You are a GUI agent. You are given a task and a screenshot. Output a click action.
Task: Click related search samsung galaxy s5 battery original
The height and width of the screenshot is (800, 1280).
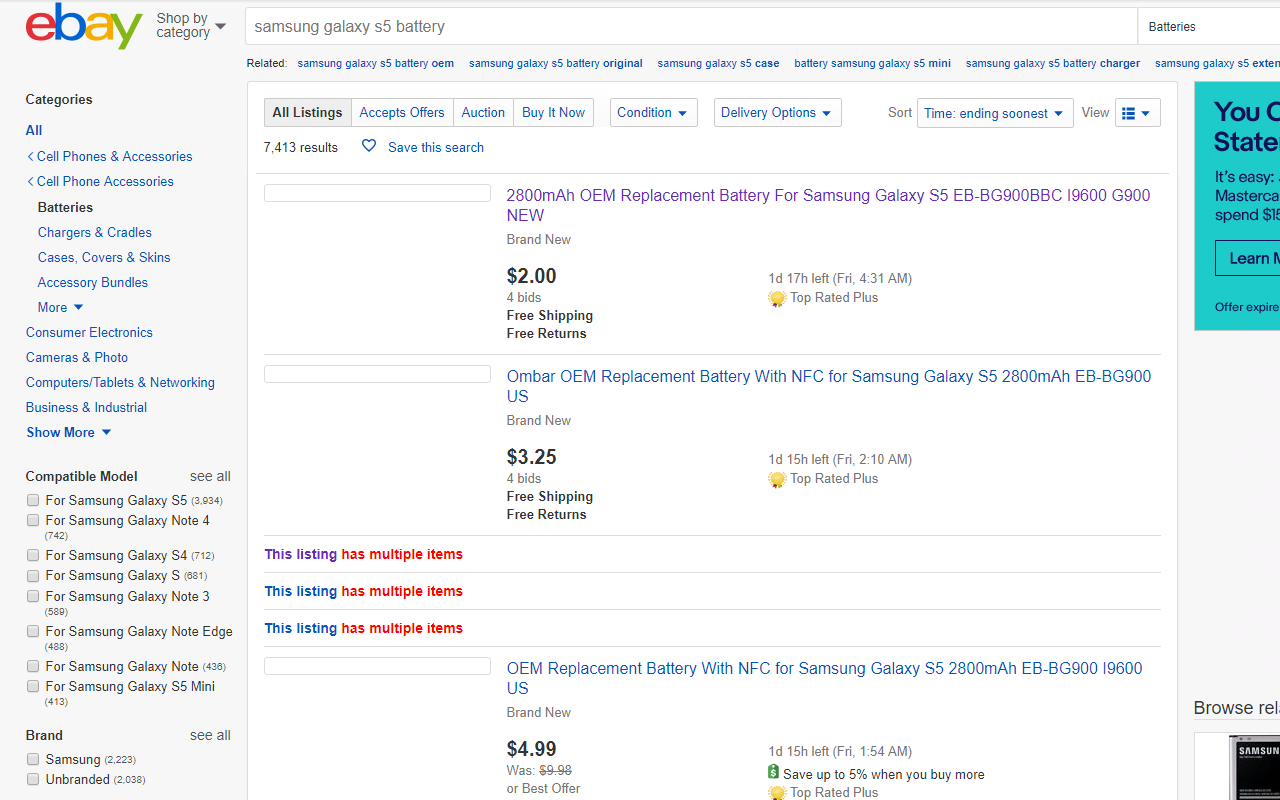tap(555, 63)
